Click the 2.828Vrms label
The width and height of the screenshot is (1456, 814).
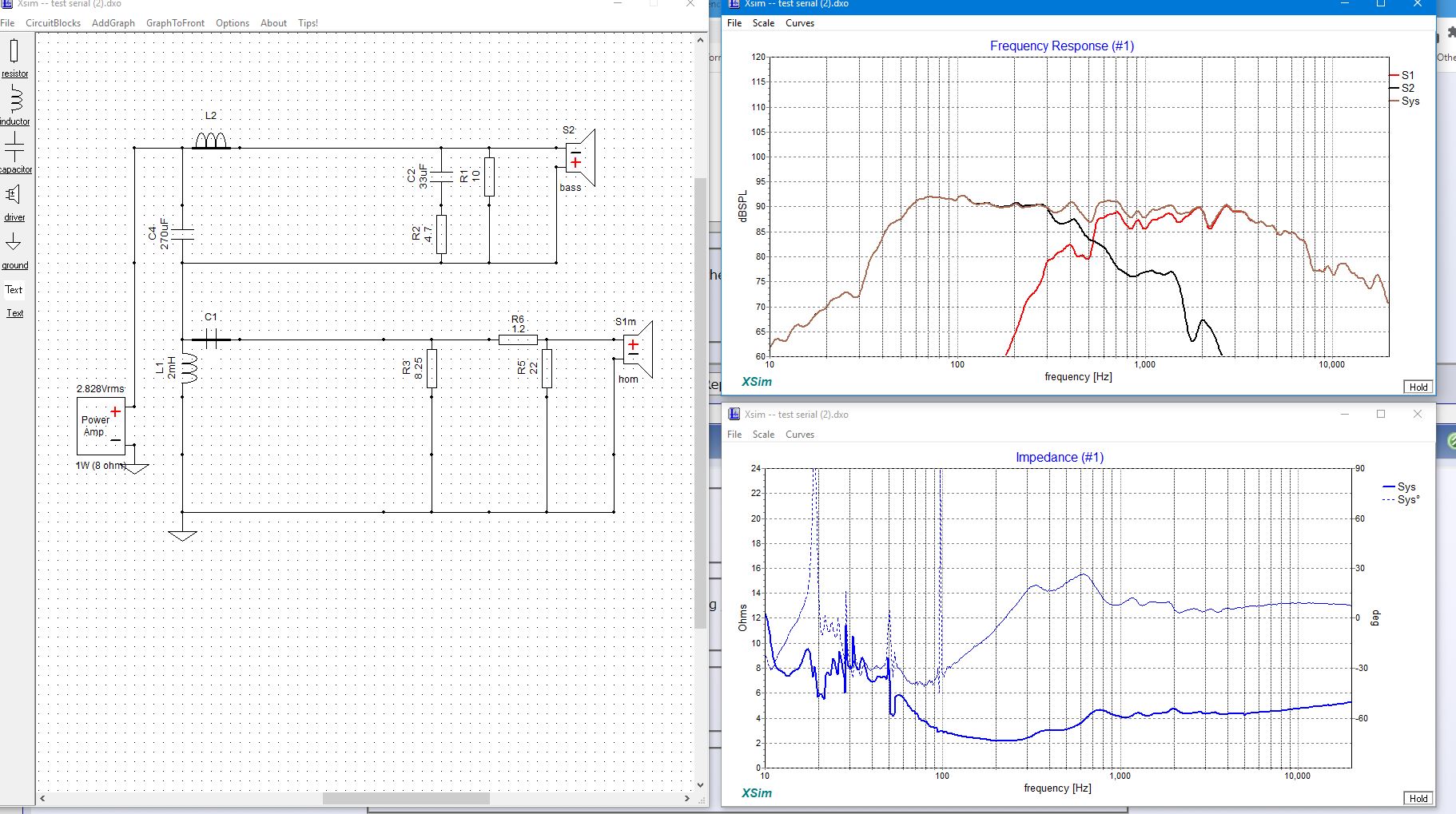pyautogui.click(x=101, y=389)
